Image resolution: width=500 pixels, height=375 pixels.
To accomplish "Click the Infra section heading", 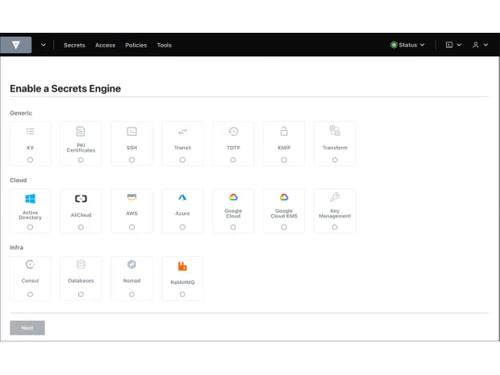I will tap(16, 247).
